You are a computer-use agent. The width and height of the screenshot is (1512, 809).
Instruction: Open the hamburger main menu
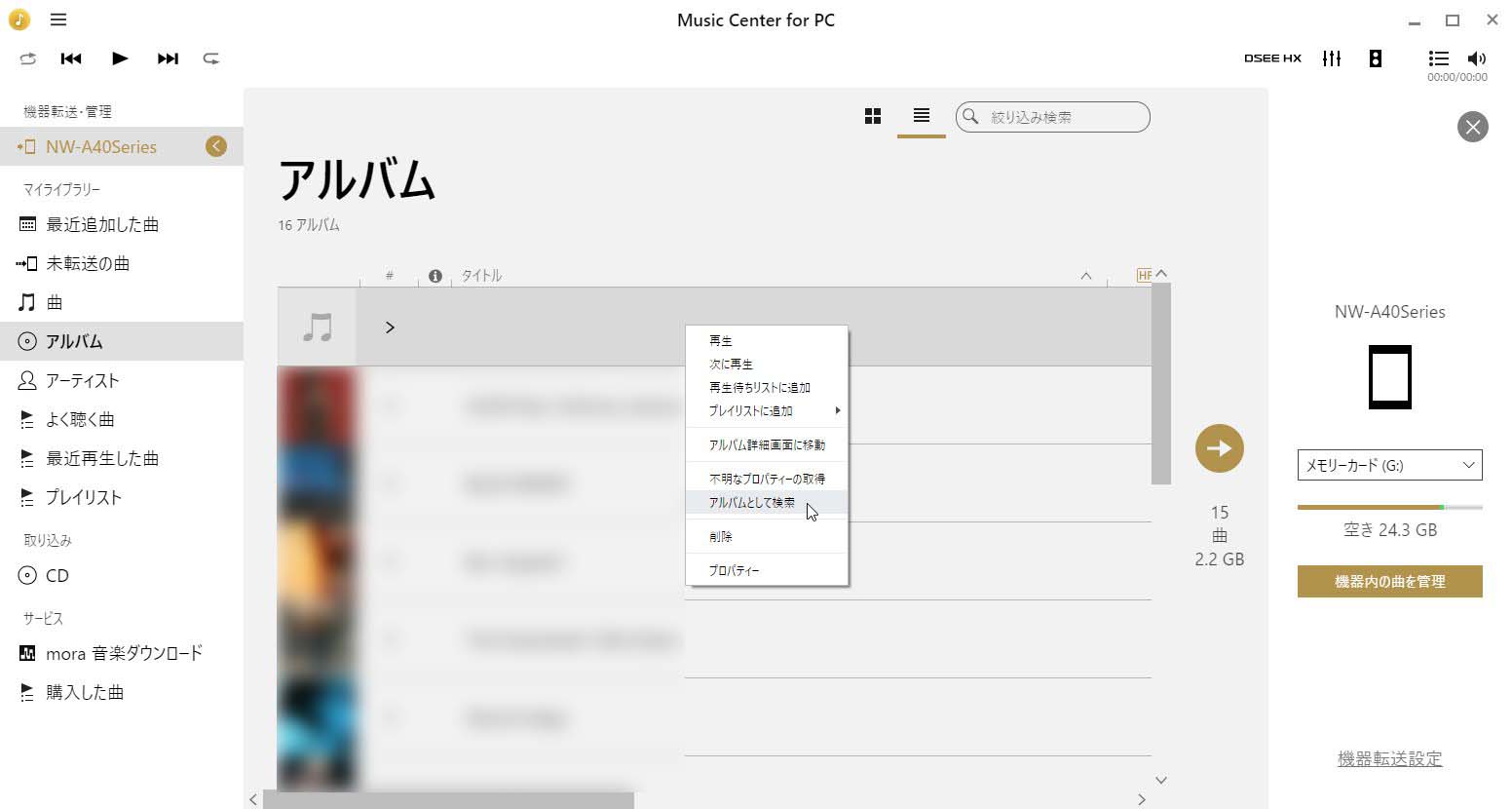click(x=58, y=19)
